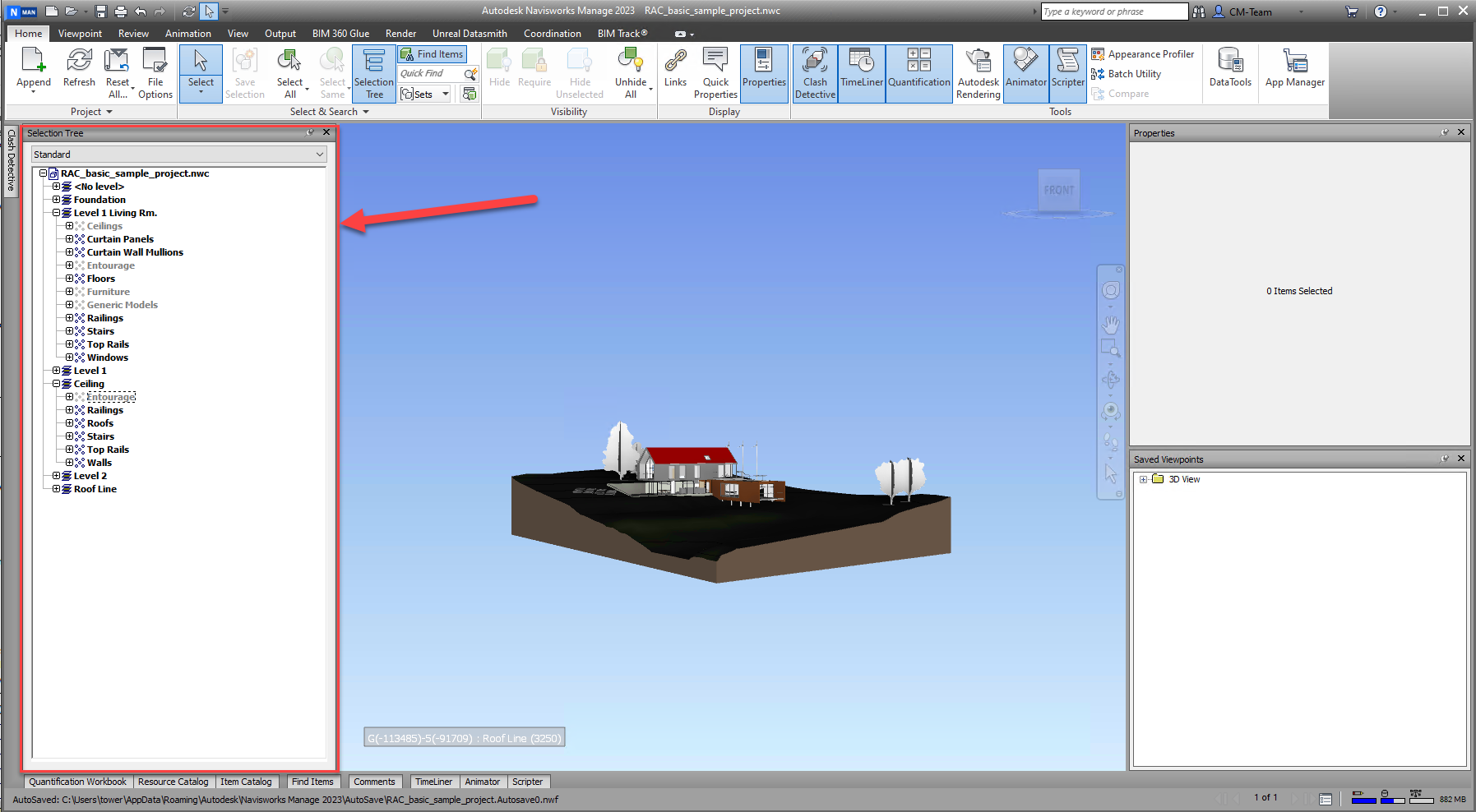Expand the Level 2 tree node

click(x=56, y=476)
